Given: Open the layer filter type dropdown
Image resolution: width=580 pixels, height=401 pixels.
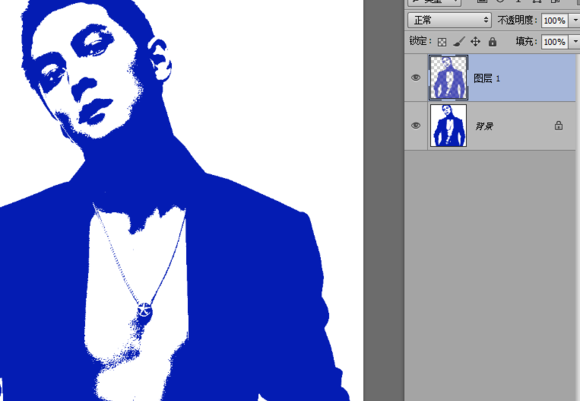Looking at the screenshot, I should [434, 2].
